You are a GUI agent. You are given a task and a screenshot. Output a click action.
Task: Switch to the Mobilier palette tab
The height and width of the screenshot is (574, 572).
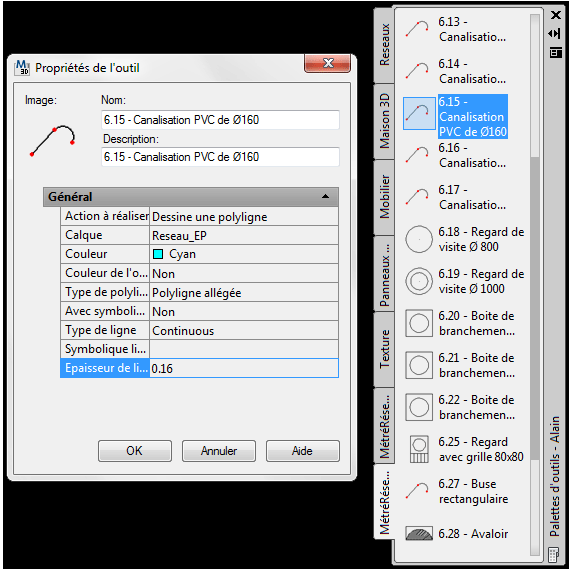(x=384, y=197)
